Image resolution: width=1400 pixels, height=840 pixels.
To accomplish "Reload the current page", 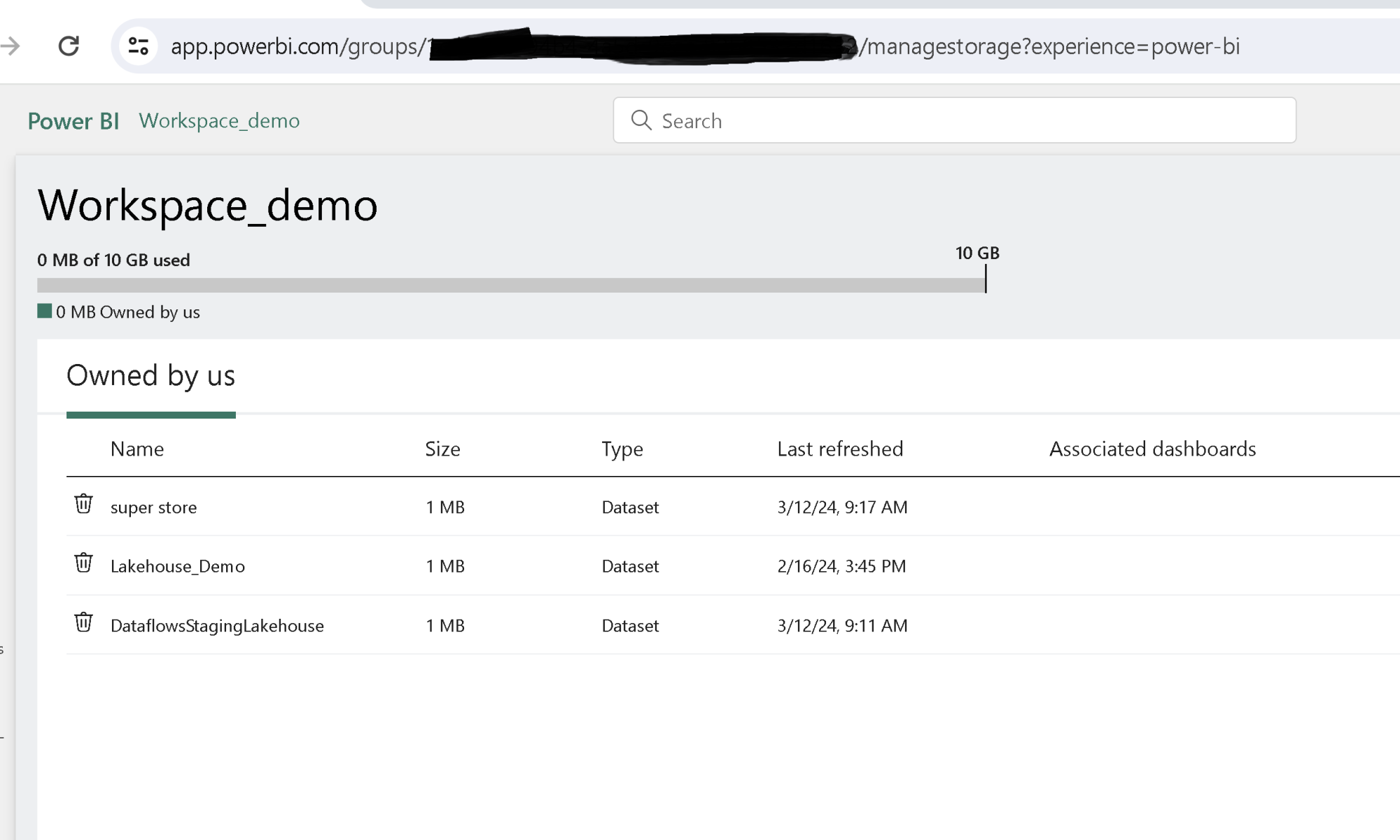I will [69, 46].
